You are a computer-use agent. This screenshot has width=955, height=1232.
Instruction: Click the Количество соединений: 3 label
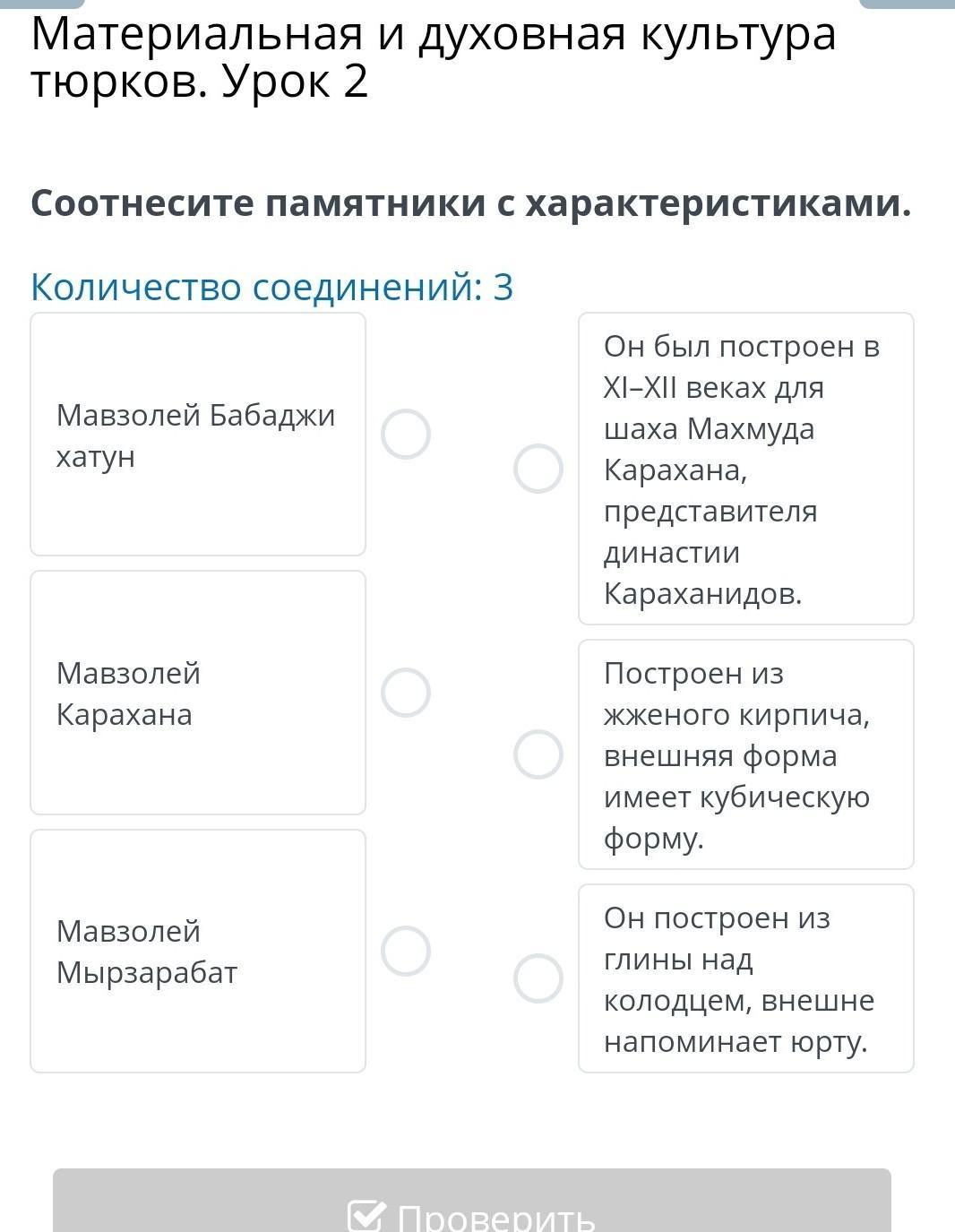pyautogui.click(x=272, y=287)
